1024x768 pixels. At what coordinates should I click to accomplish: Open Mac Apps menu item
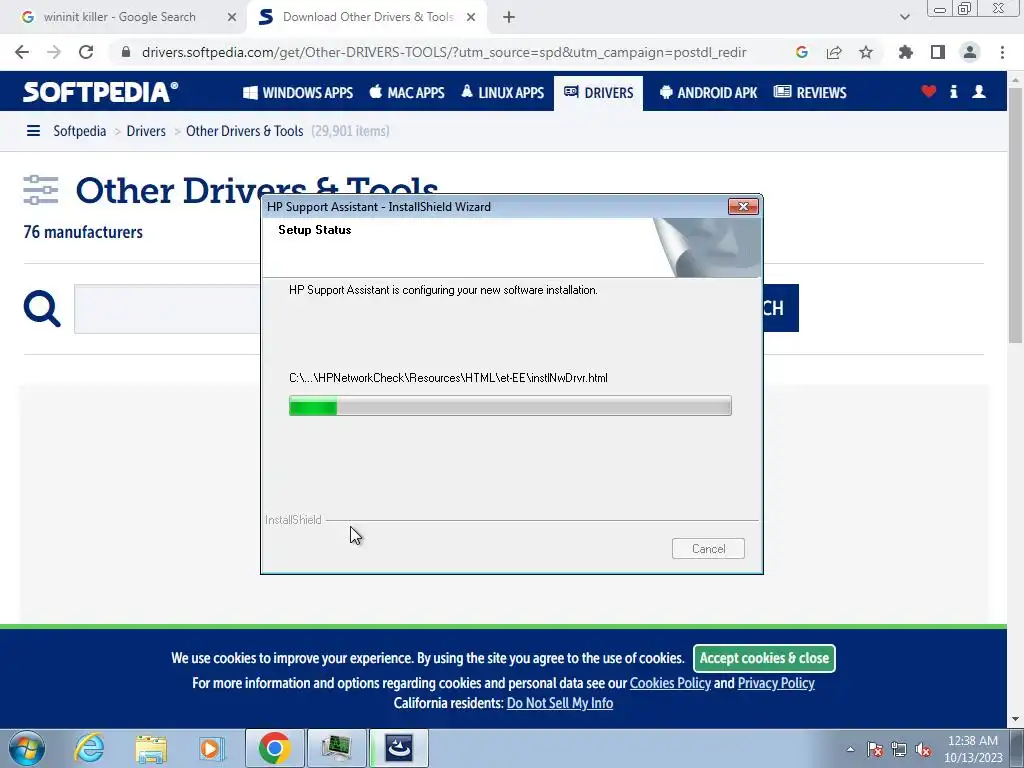[407, 93]
